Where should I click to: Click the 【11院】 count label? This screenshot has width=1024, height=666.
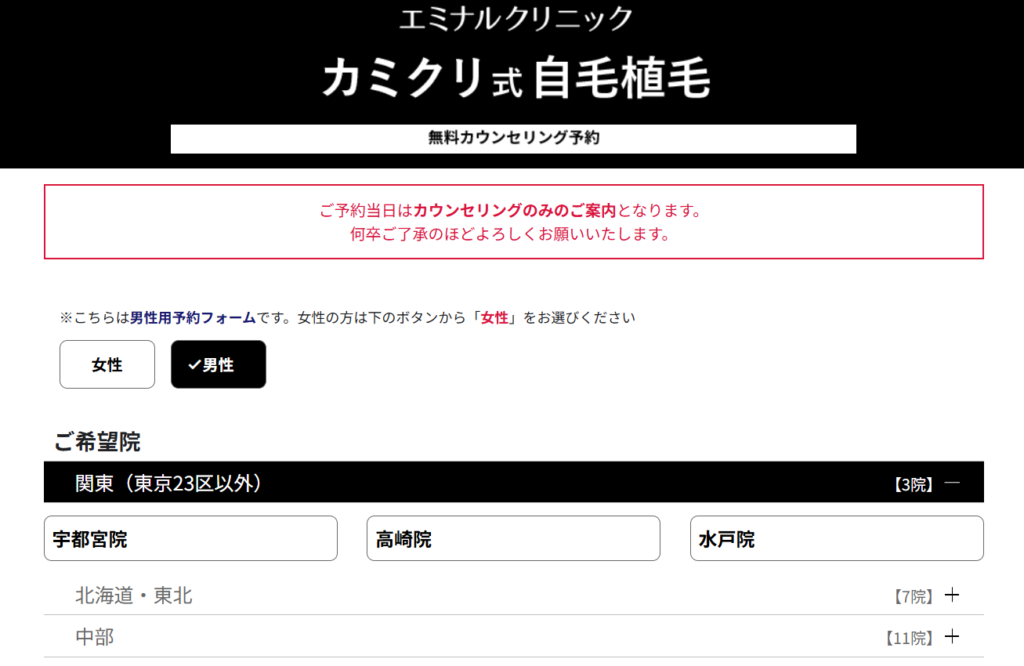[909, 638]
